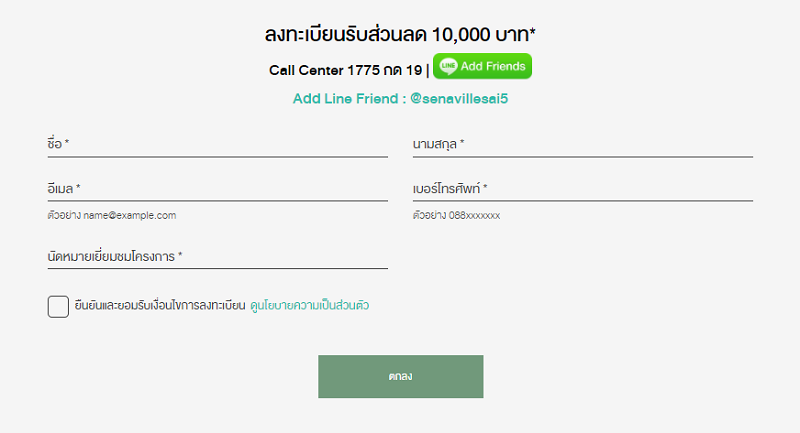Focus the นามสกุล last name field
Screen dimensions: 800x433
tap(583, 144)
